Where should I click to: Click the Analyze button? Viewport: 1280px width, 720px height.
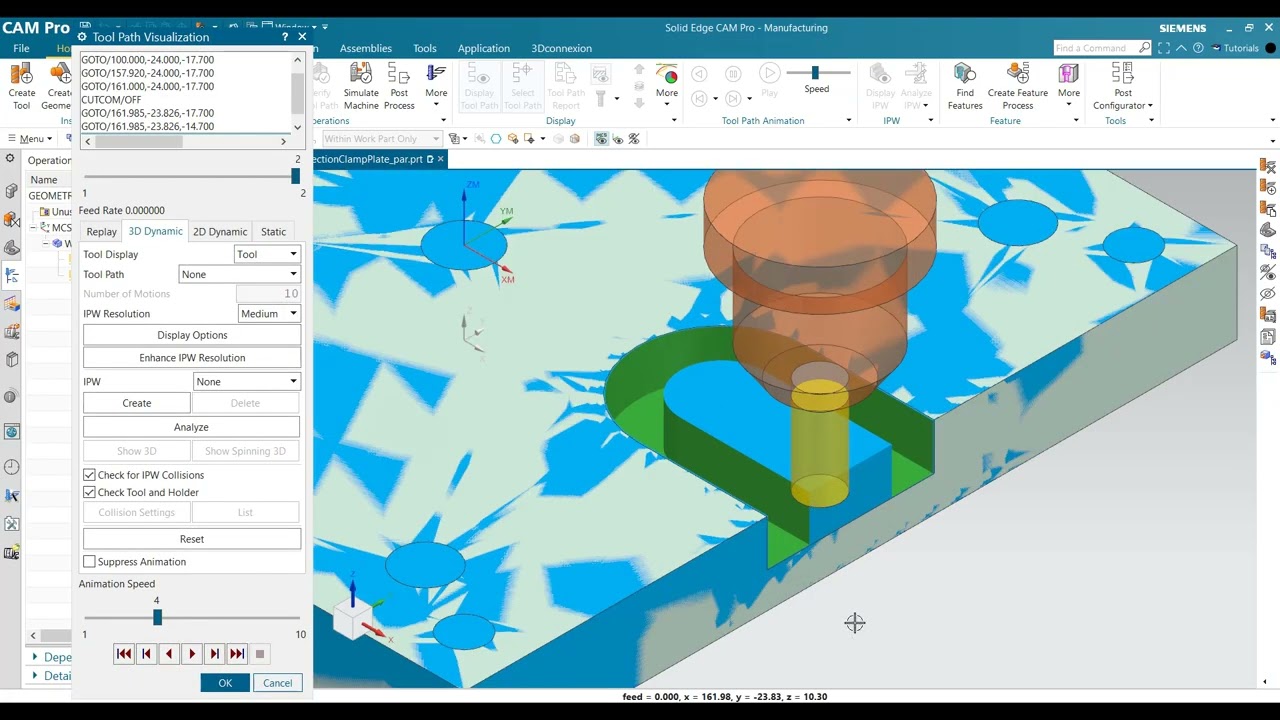pyautogui.click(x=192, y=427)
